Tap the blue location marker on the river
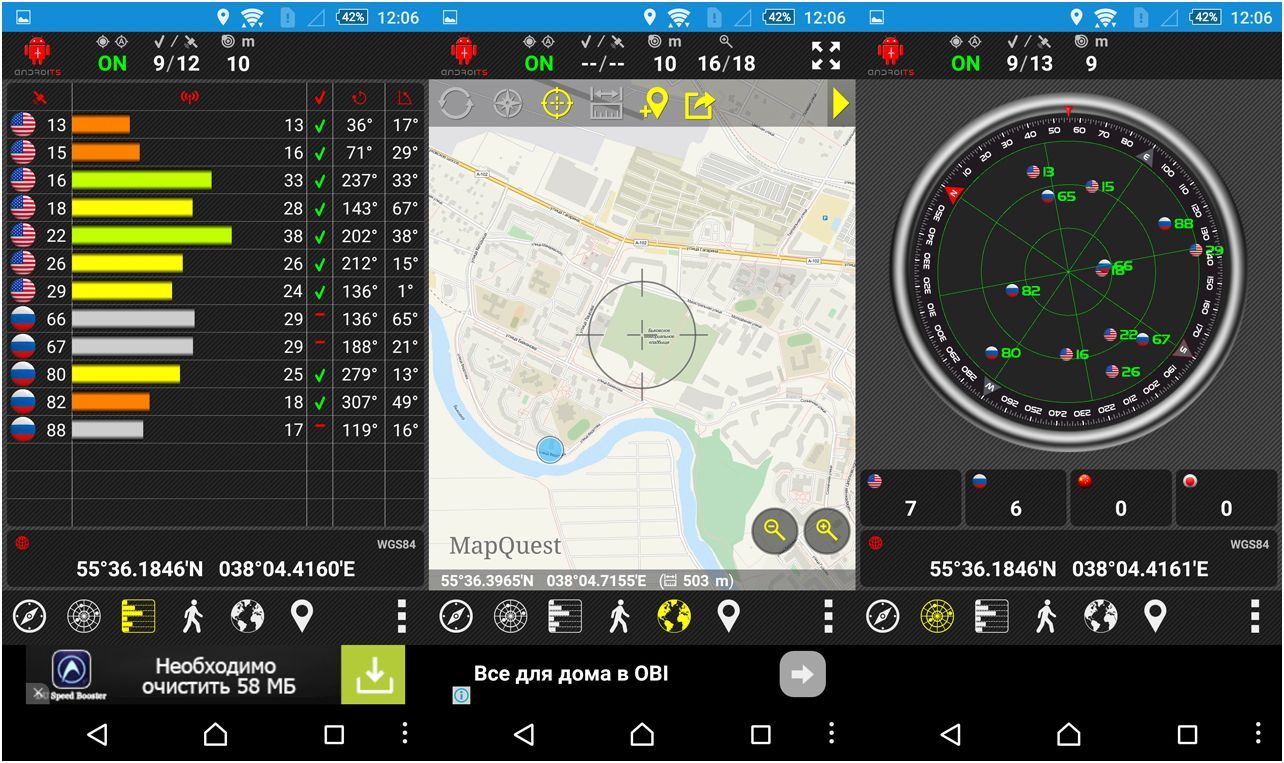Viewport: 1284px width, 763px height. (550, 451)
